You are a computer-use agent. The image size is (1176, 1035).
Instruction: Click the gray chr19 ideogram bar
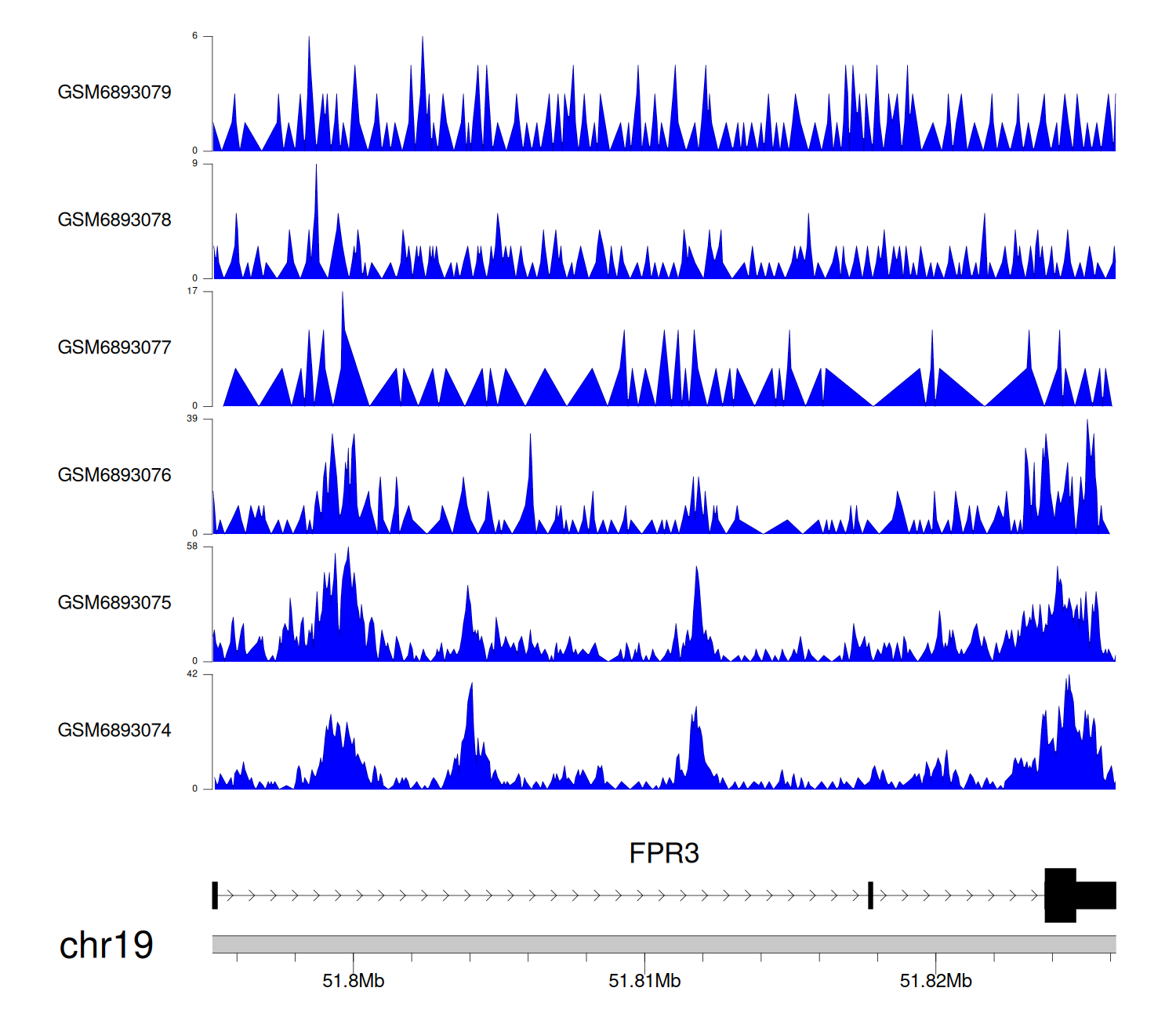663,944
